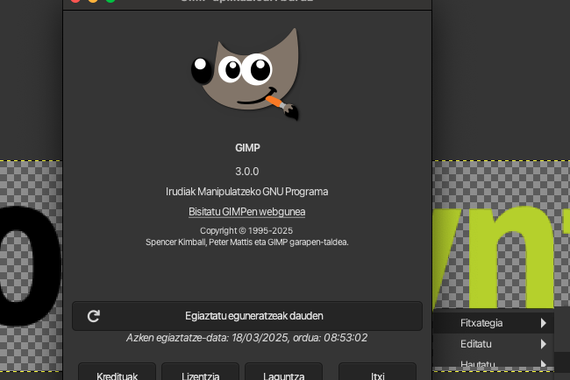Click the green zoom button of the dialog
This screenshot has height=380, width=570.
tap(111, 1)
